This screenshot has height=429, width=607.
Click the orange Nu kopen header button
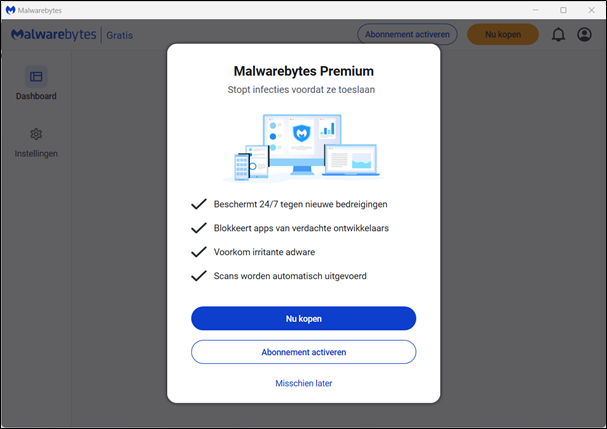pos(503,34)
